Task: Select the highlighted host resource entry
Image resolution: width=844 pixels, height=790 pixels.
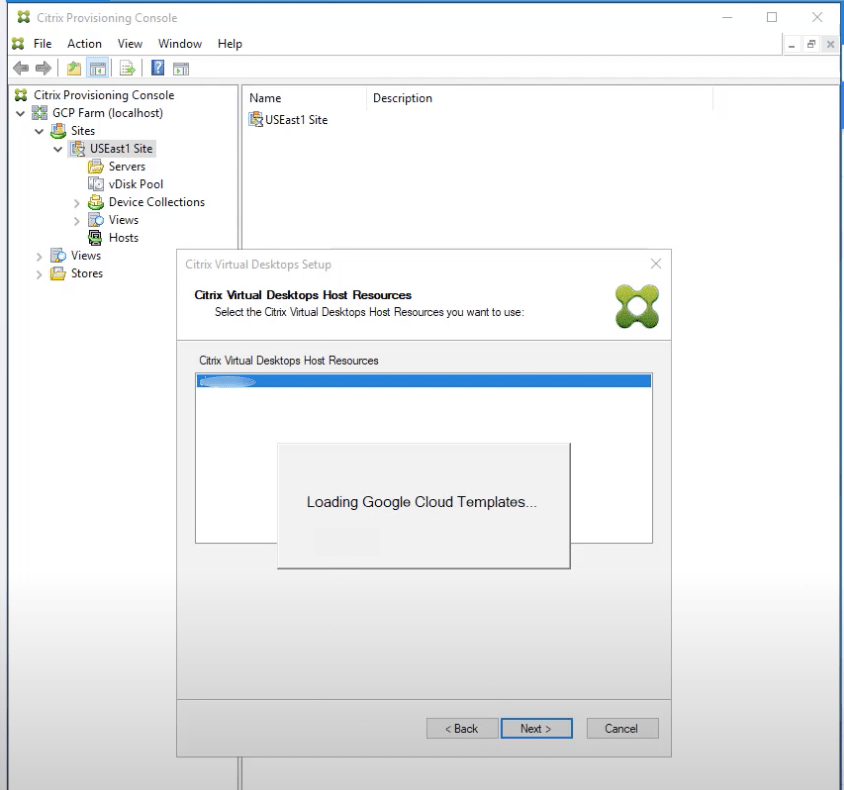Action: pyautogui.click(x=422, y=380)
